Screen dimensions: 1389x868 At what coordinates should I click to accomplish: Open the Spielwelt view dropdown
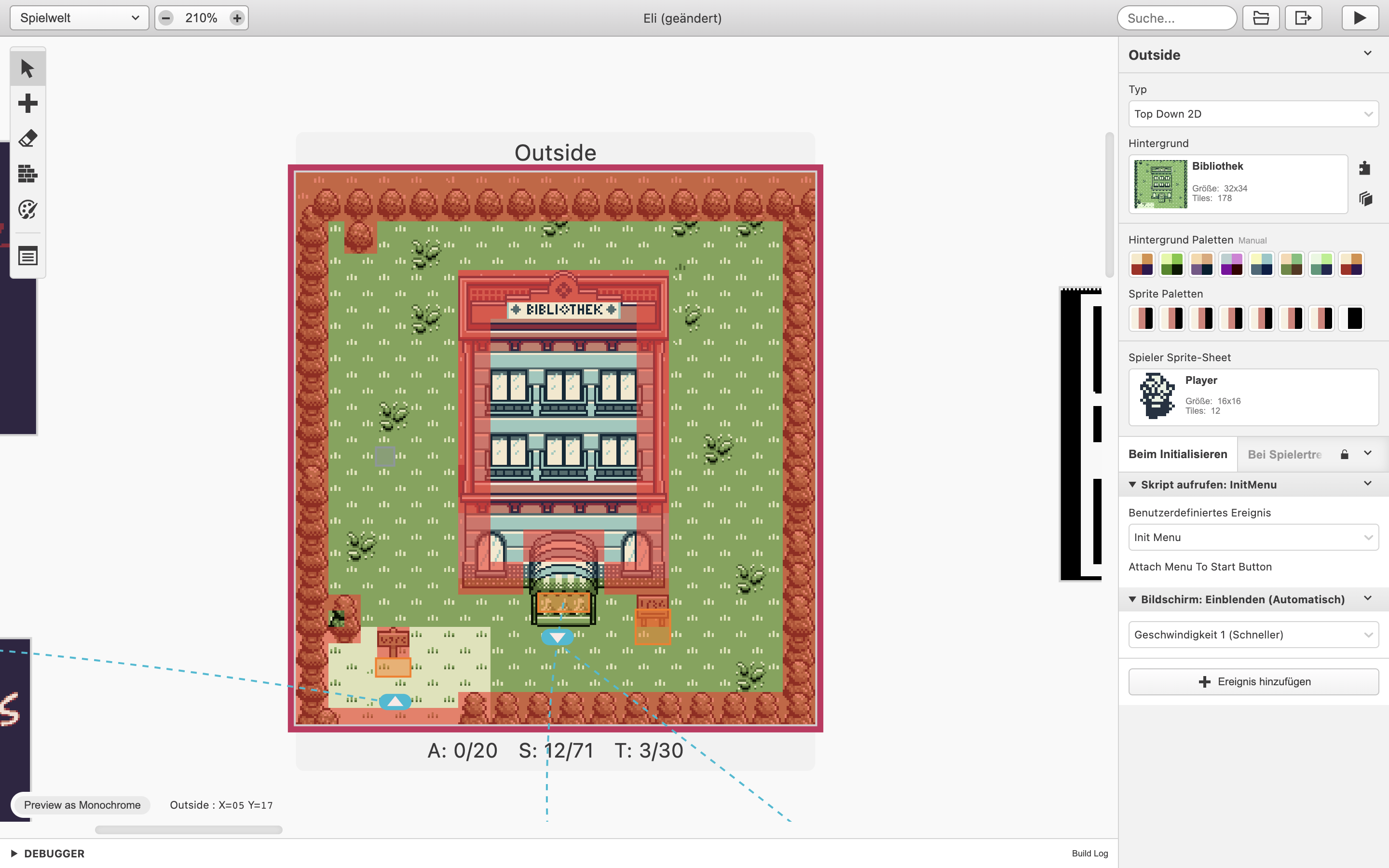pyautogui.click(x=79, y=18)
